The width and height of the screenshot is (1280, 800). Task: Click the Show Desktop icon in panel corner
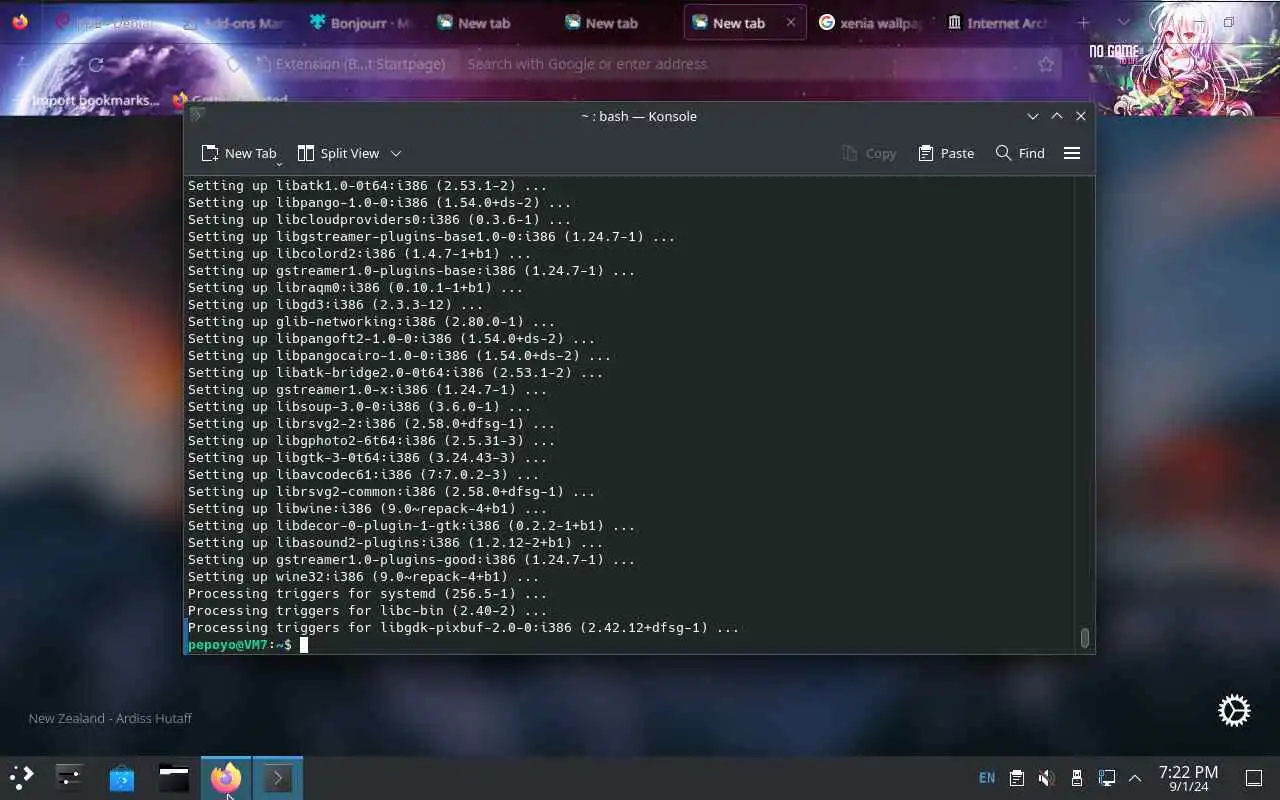tap(1253, 778)
